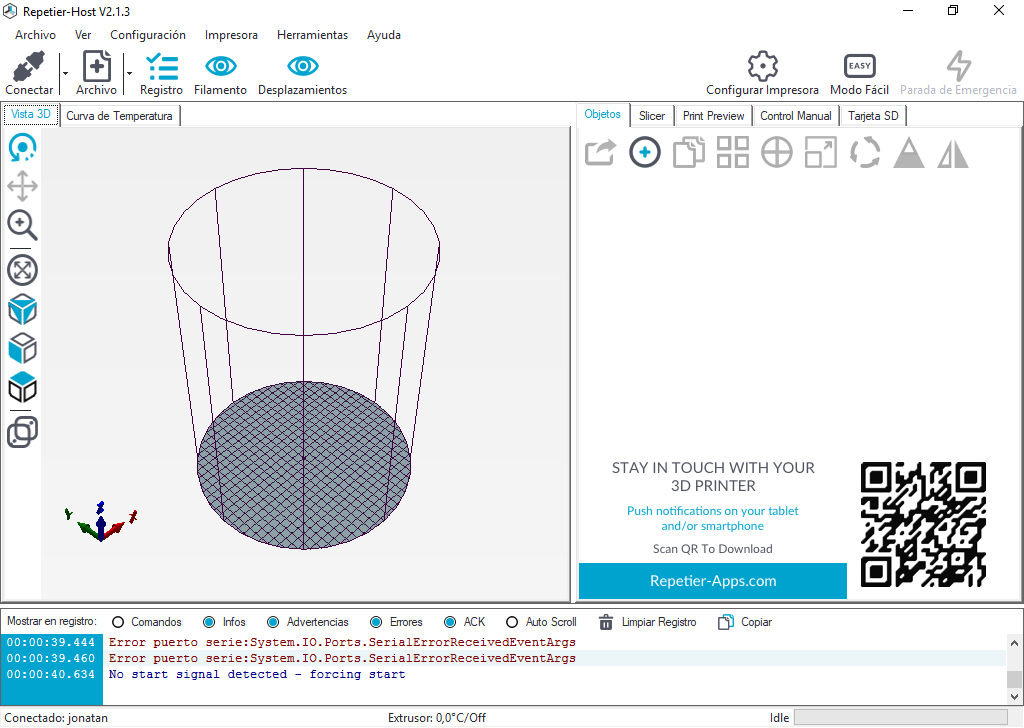Expand the Conectar dropdown arrow
The image size is (1024, 728).
pyautogui.click(x=65, y=73)
